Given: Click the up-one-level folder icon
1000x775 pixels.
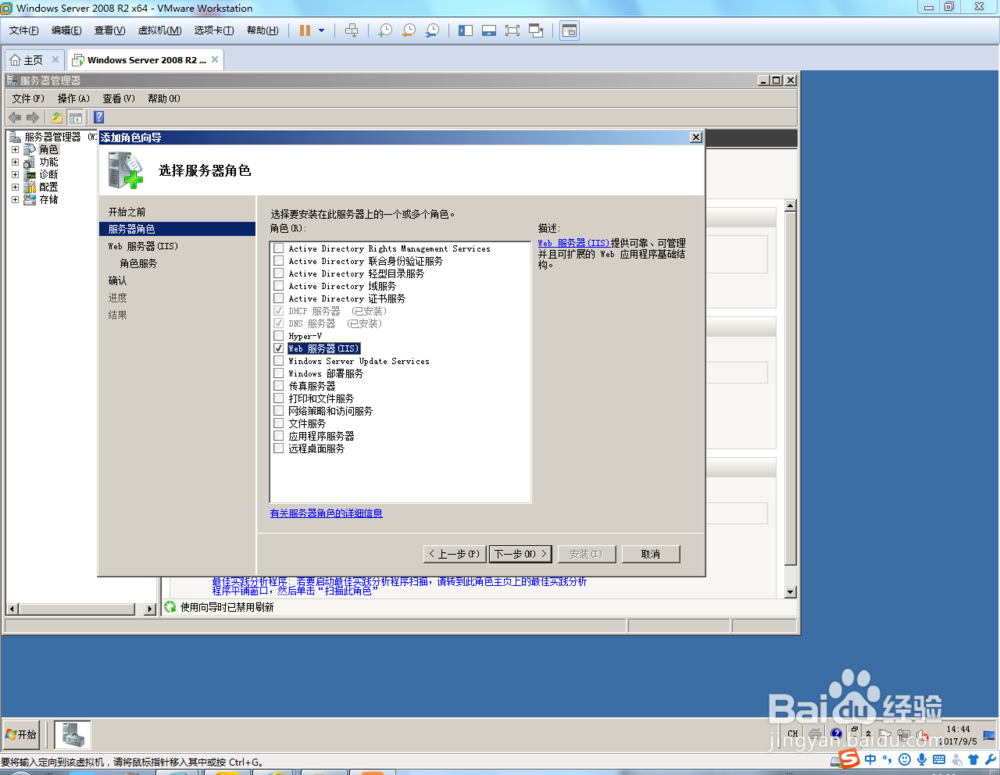Looking at the screenshot, I should 57,117.
